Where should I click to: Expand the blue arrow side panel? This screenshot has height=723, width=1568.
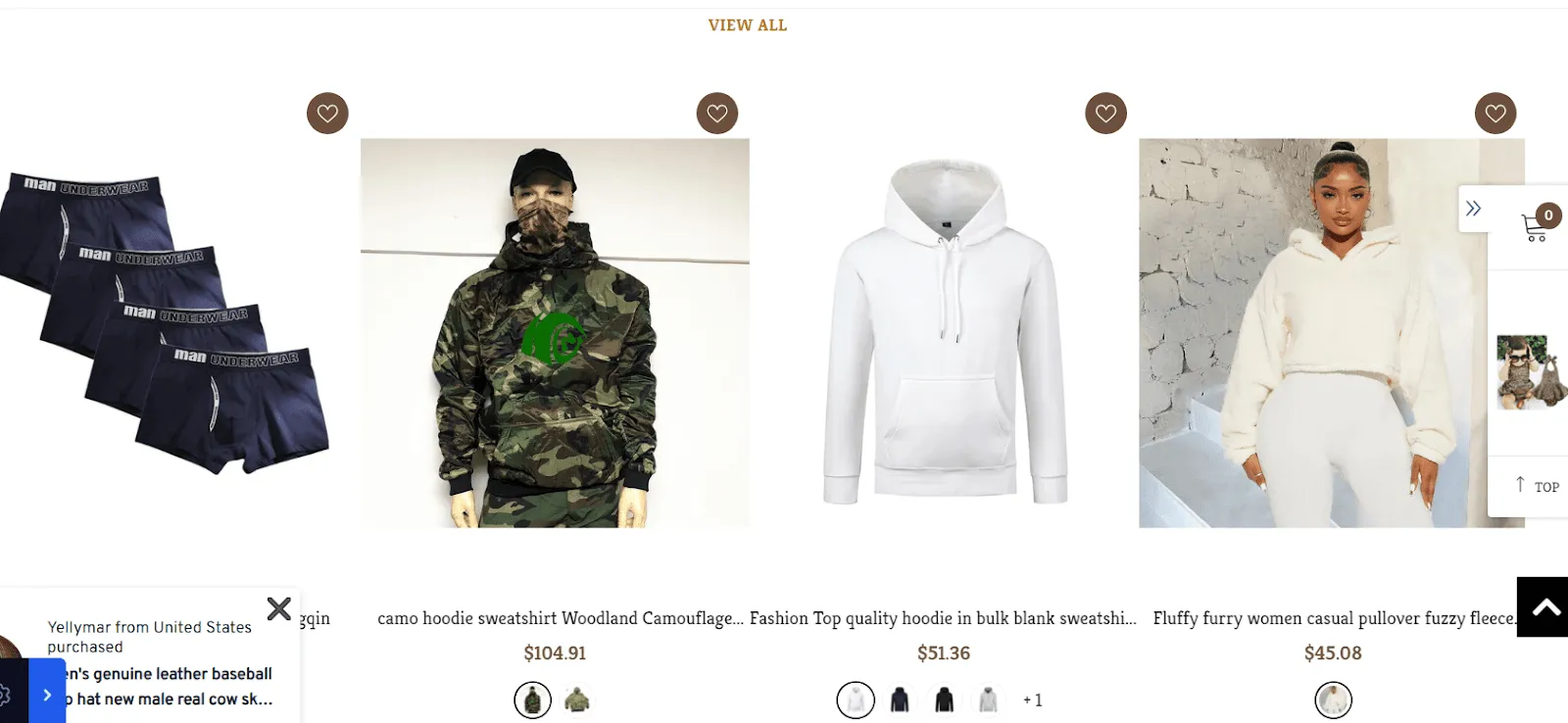(47, 695)
